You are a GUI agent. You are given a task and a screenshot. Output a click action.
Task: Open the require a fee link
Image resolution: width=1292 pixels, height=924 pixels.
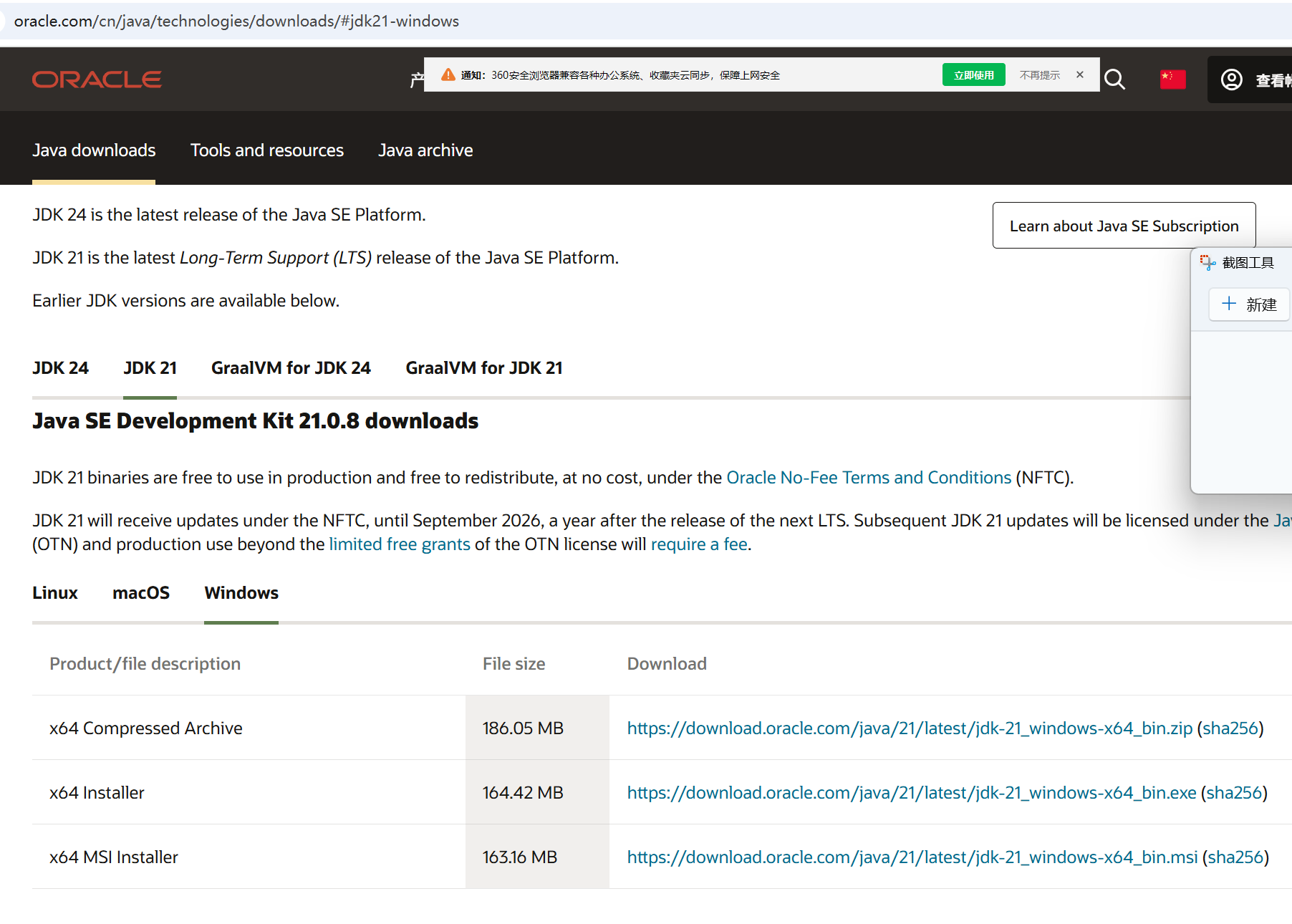pos(699,544)
